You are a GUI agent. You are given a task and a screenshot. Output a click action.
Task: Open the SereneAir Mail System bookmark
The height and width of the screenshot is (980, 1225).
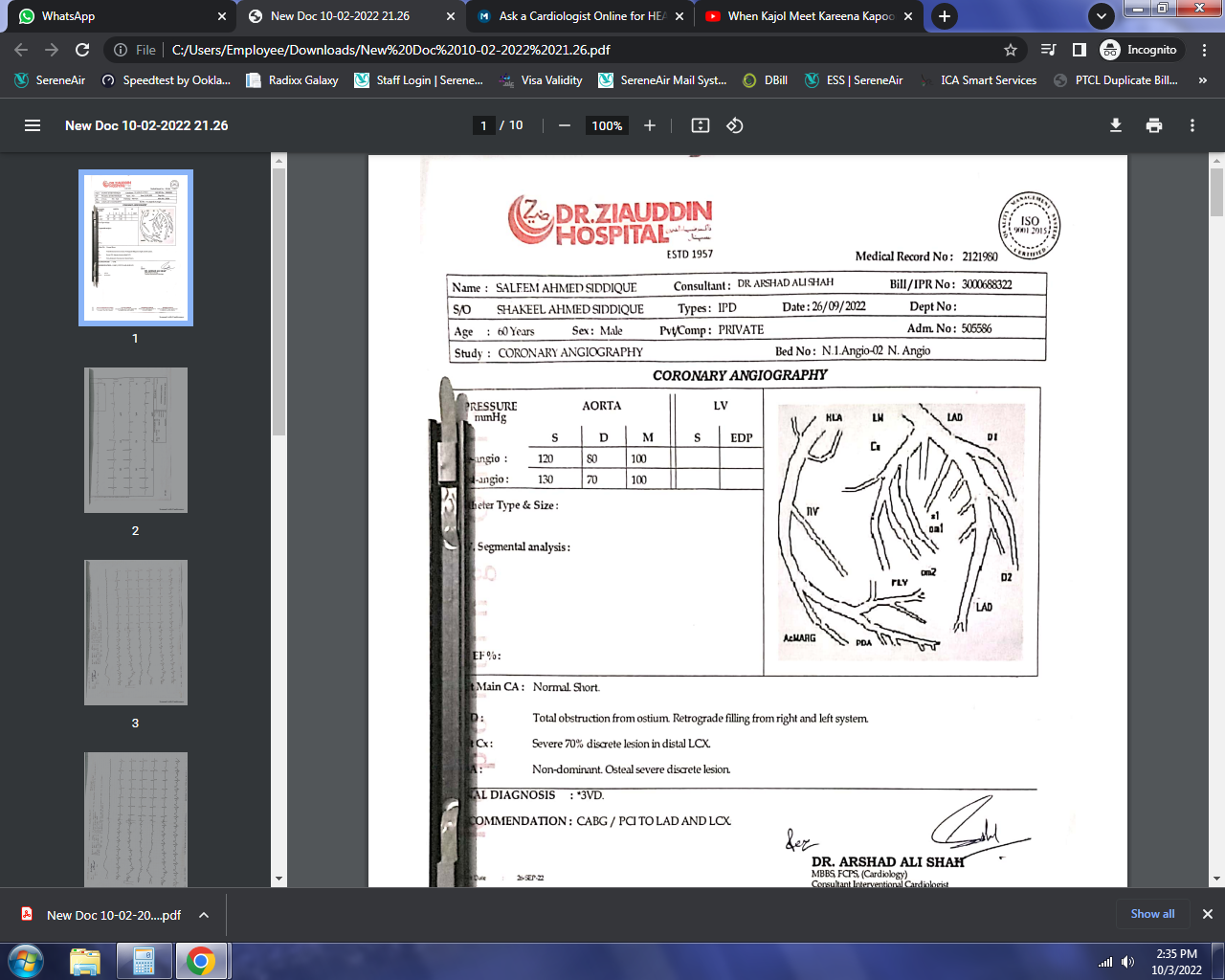[x=662, y=80]
